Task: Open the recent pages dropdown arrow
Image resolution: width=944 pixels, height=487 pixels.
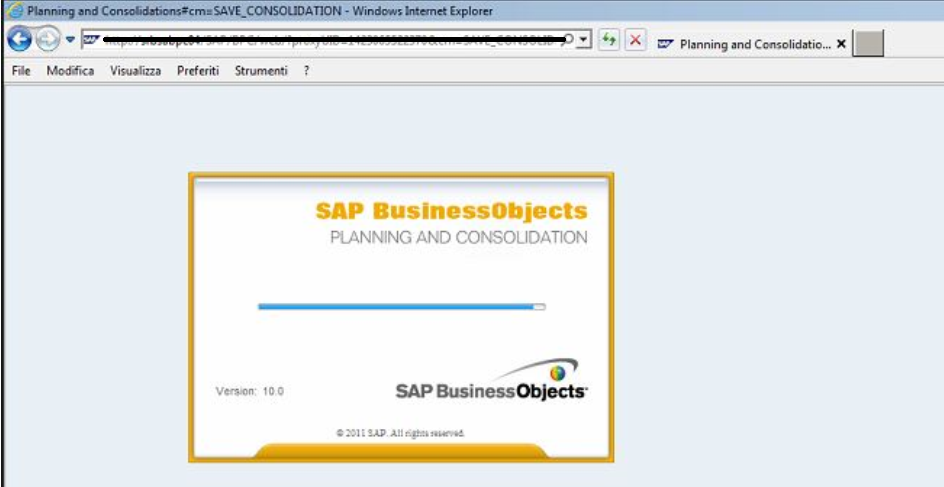Action: 70,40
